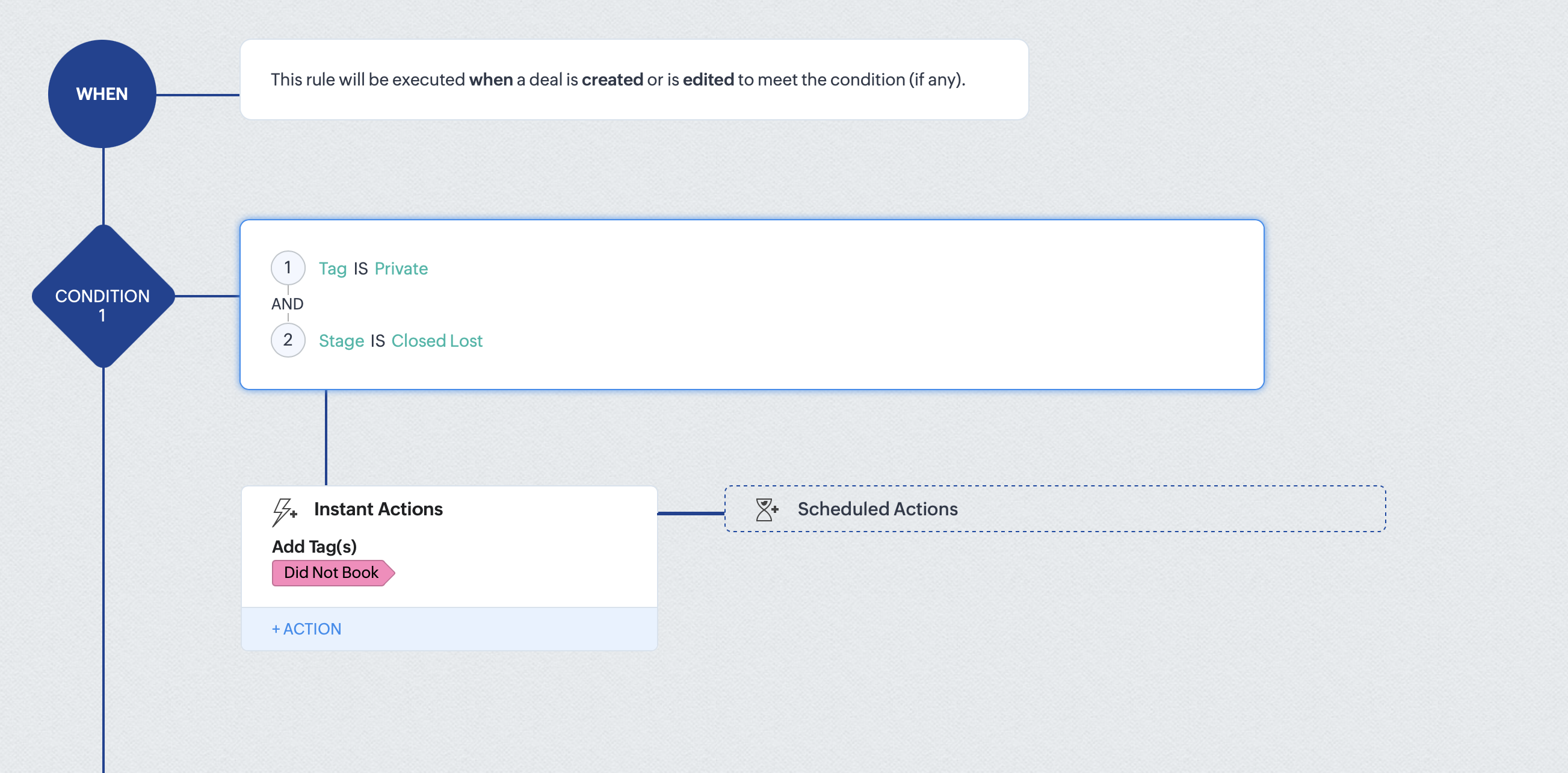This screenshot has width=1568, height=773.
Task: Click the Stage field name
Action: [342, 341]
